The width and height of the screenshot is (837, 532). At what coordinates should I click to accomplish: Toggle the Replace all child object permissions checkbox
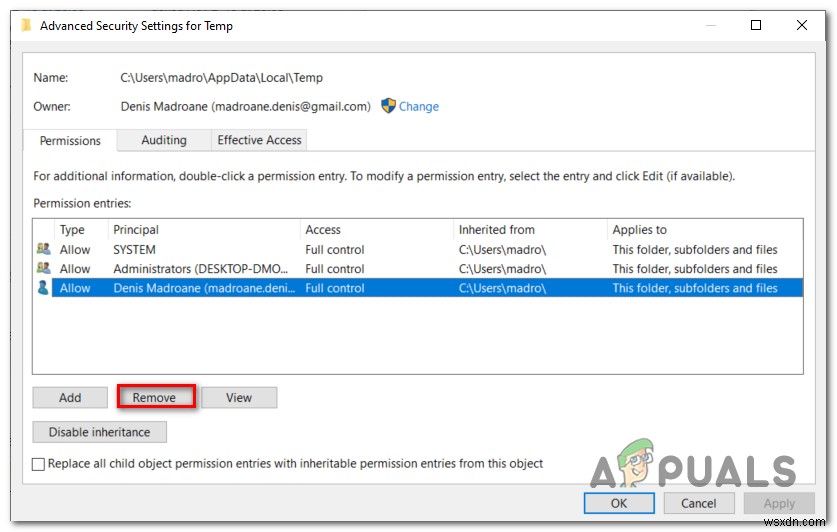38,464
